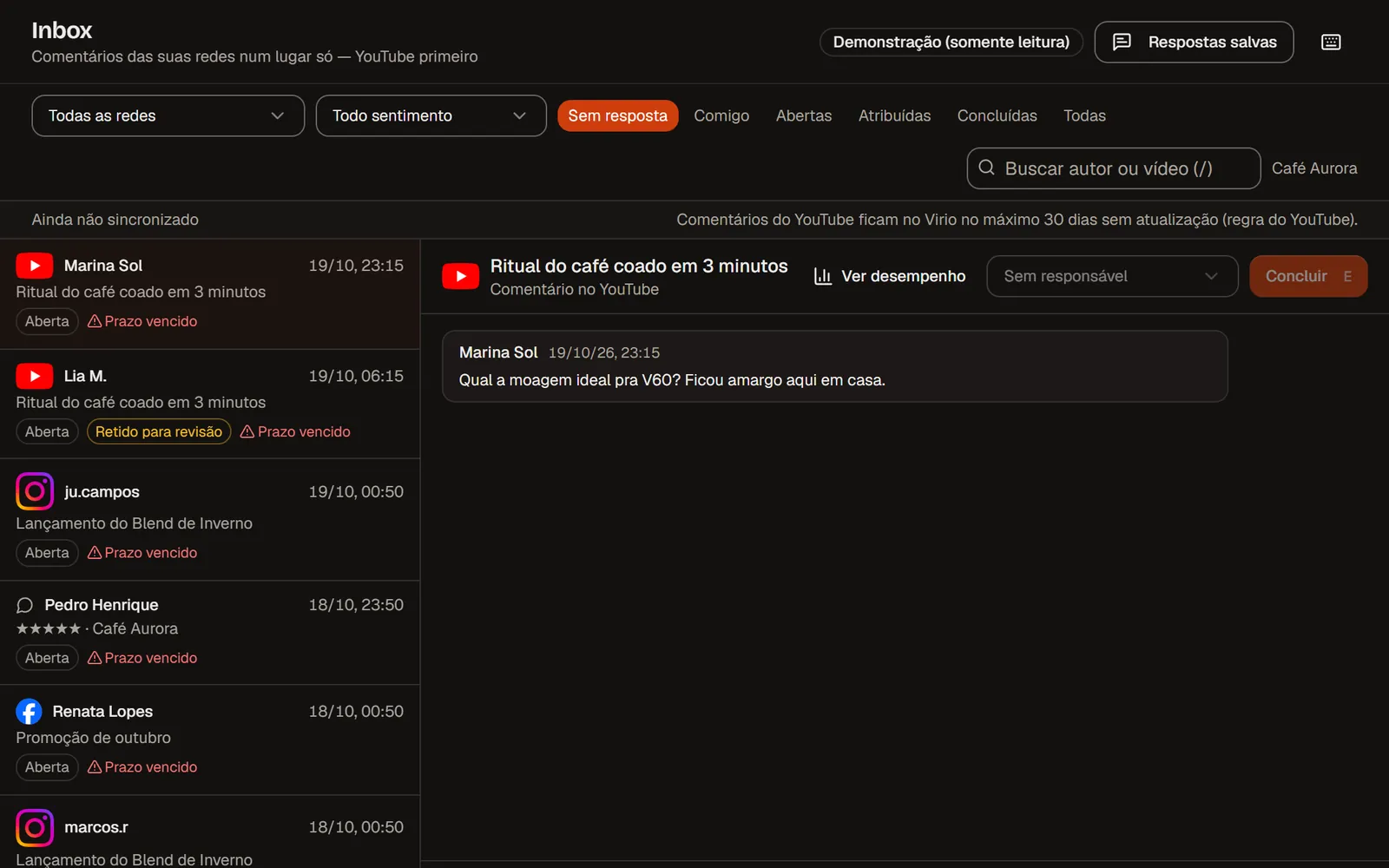Click Lançamento do Blend de Inverno under ju.campos
1389x868 pixels.
(x=134, y=523)
